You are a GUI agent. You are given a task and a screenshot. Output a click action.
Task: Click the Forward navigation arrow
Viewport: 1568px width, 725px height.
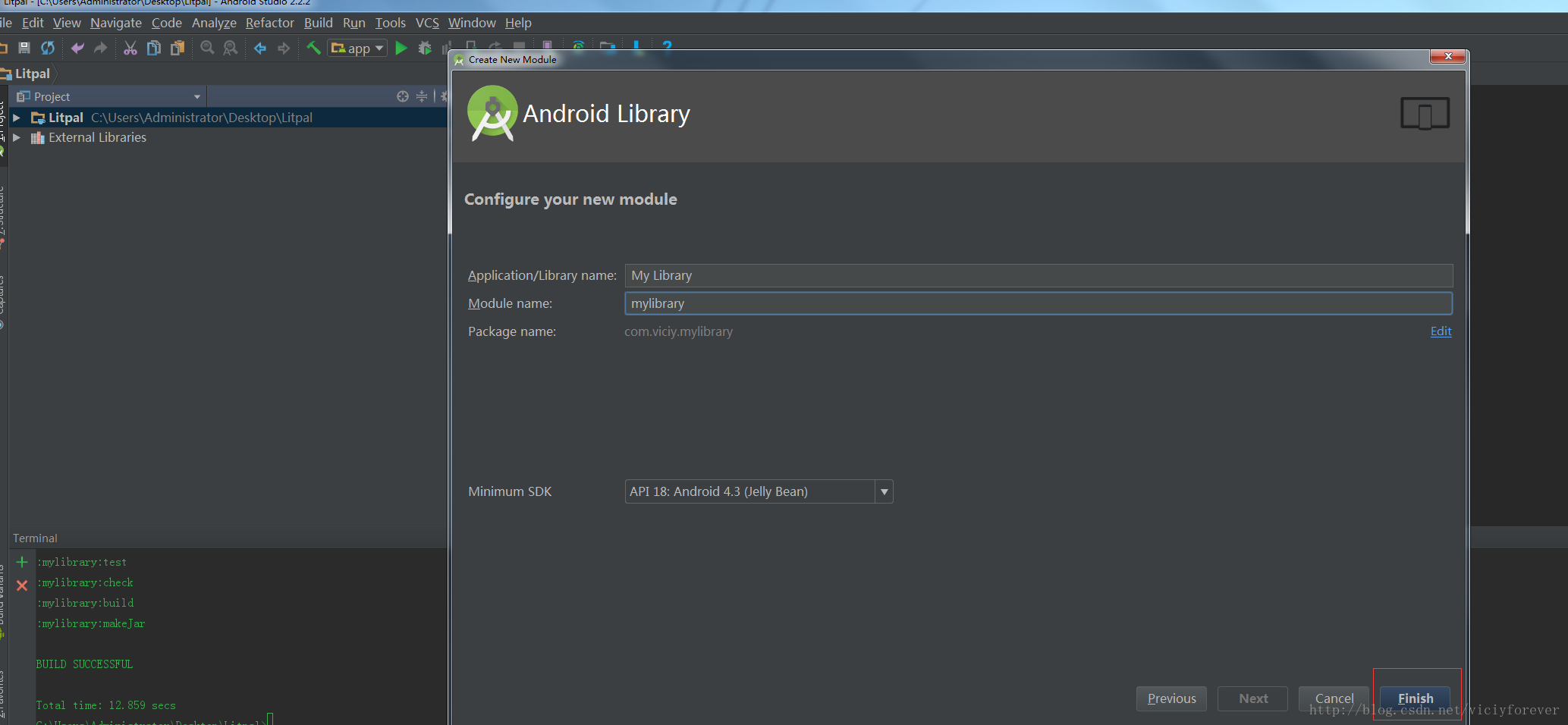click(284, 48)
